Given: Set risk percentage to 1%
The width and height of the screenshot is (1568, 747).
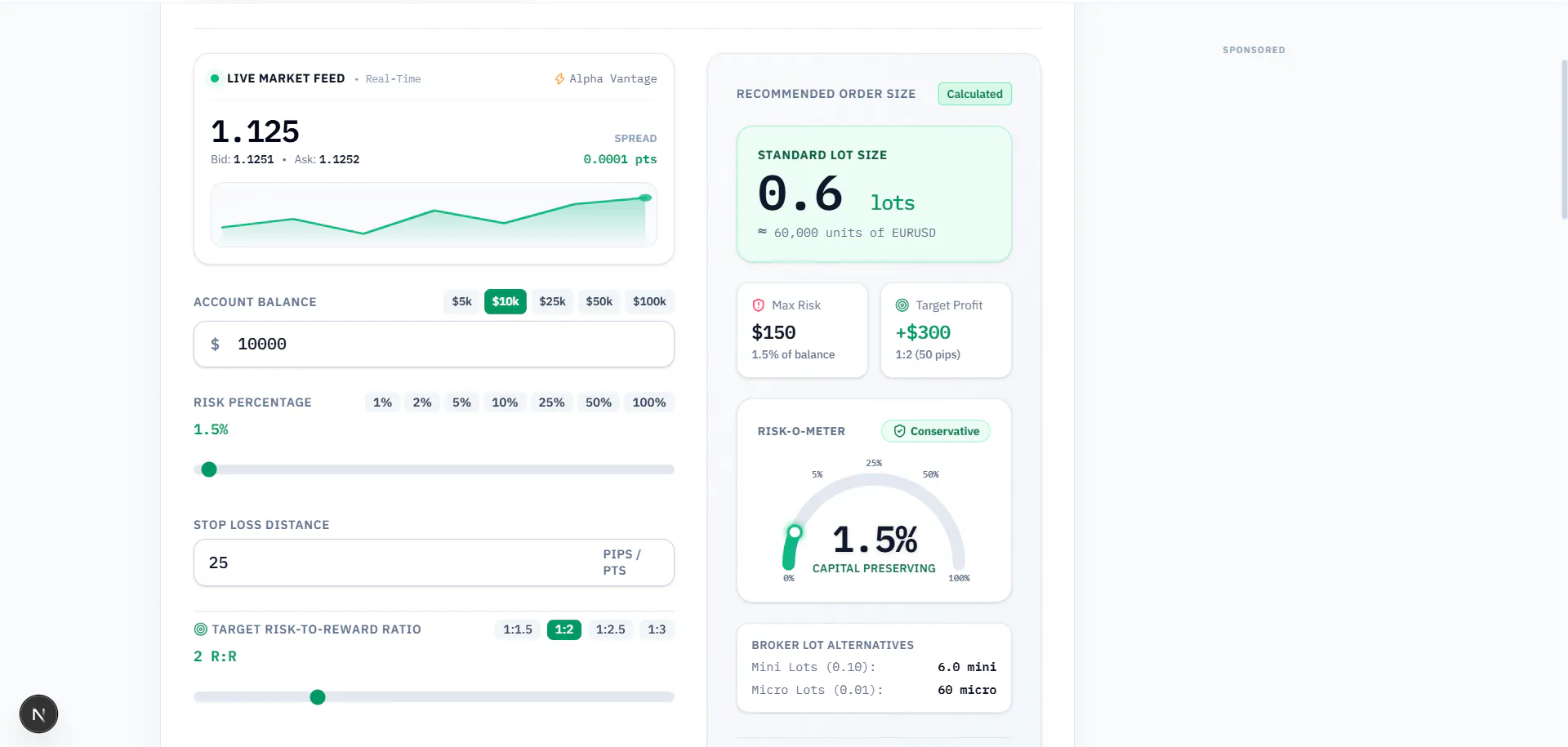Looking at the screenshot, I should 382,402.
